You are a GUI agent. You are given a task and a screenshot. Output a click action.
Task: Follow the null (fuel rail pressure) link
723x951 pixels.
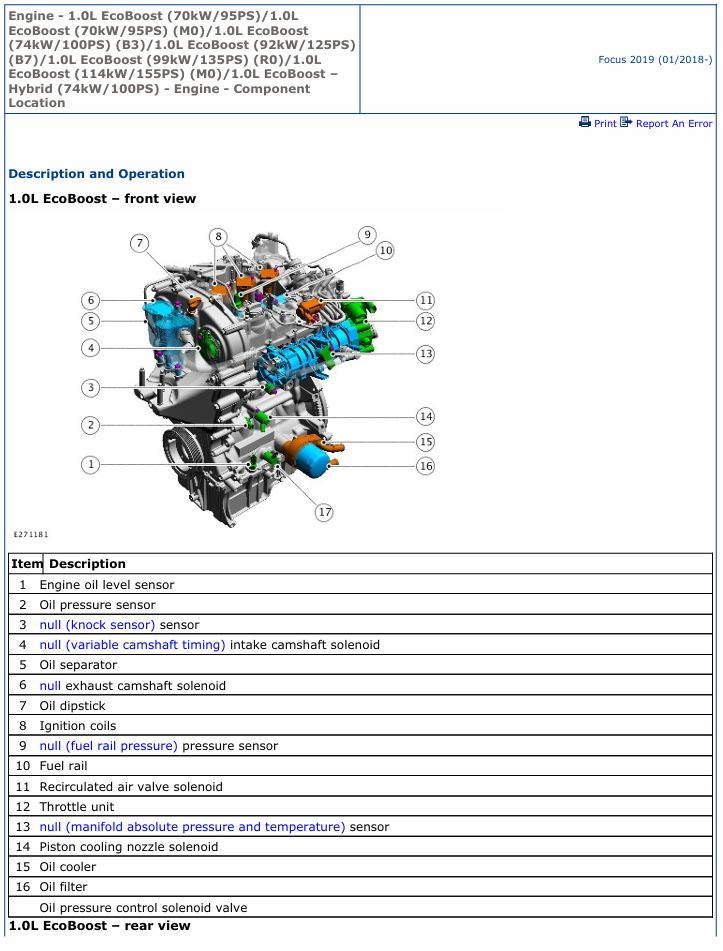click(109, 745)
